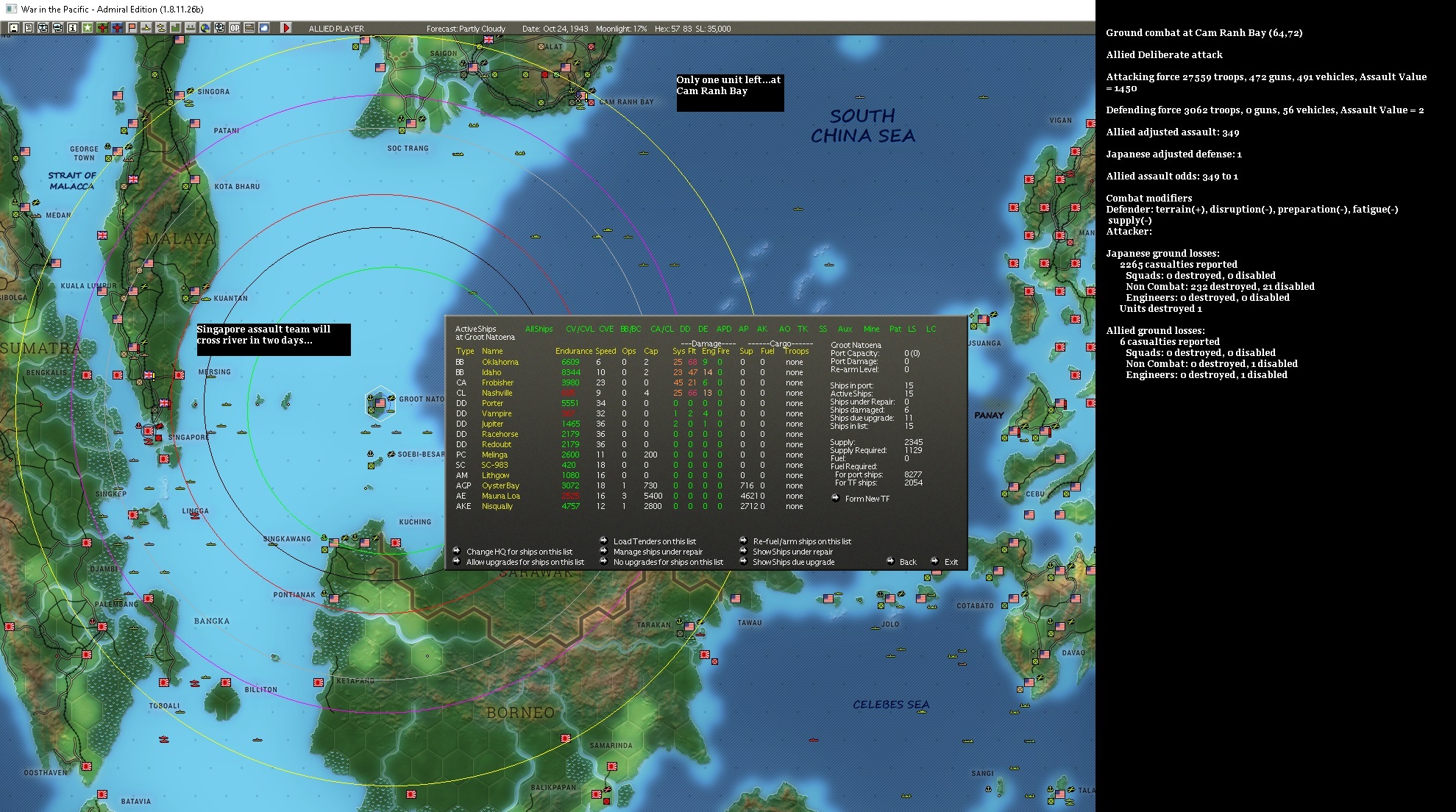The width and height of the screenshot is (1456, 812).
Task: Sort ship list by Endurance column
Action: pyautogui.click(x=573, y=352)
